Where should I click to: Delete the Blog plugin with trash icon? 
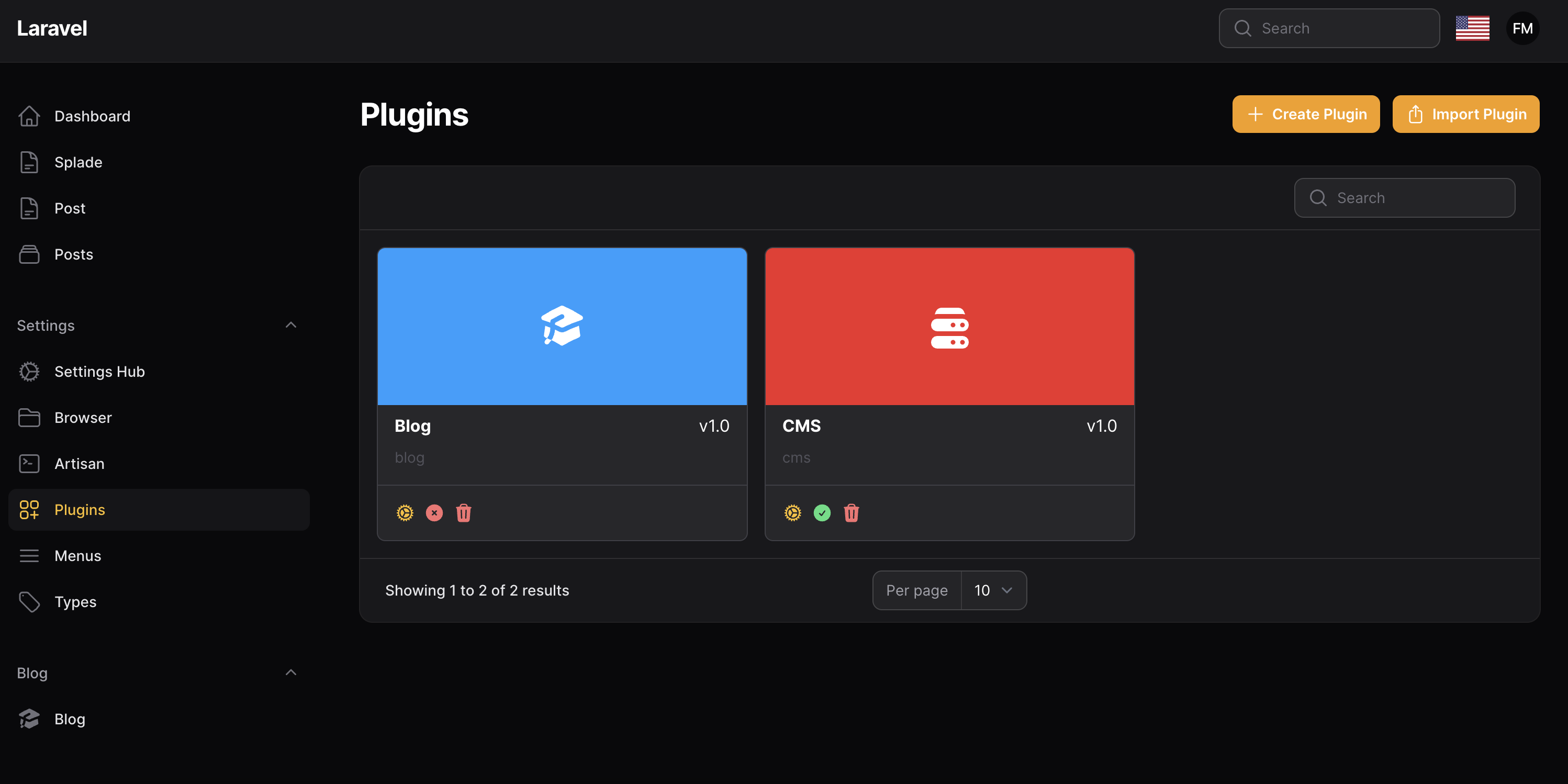pyautogui.click(x=463, y=513)
